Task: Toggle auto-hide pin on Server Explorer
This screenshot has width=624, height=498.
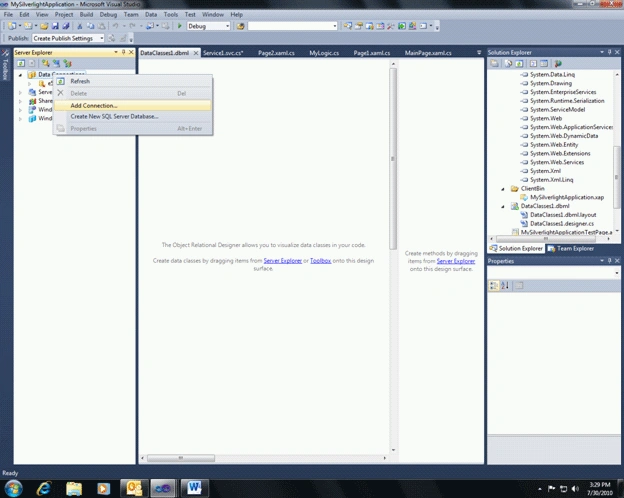Action: (123, 52)
